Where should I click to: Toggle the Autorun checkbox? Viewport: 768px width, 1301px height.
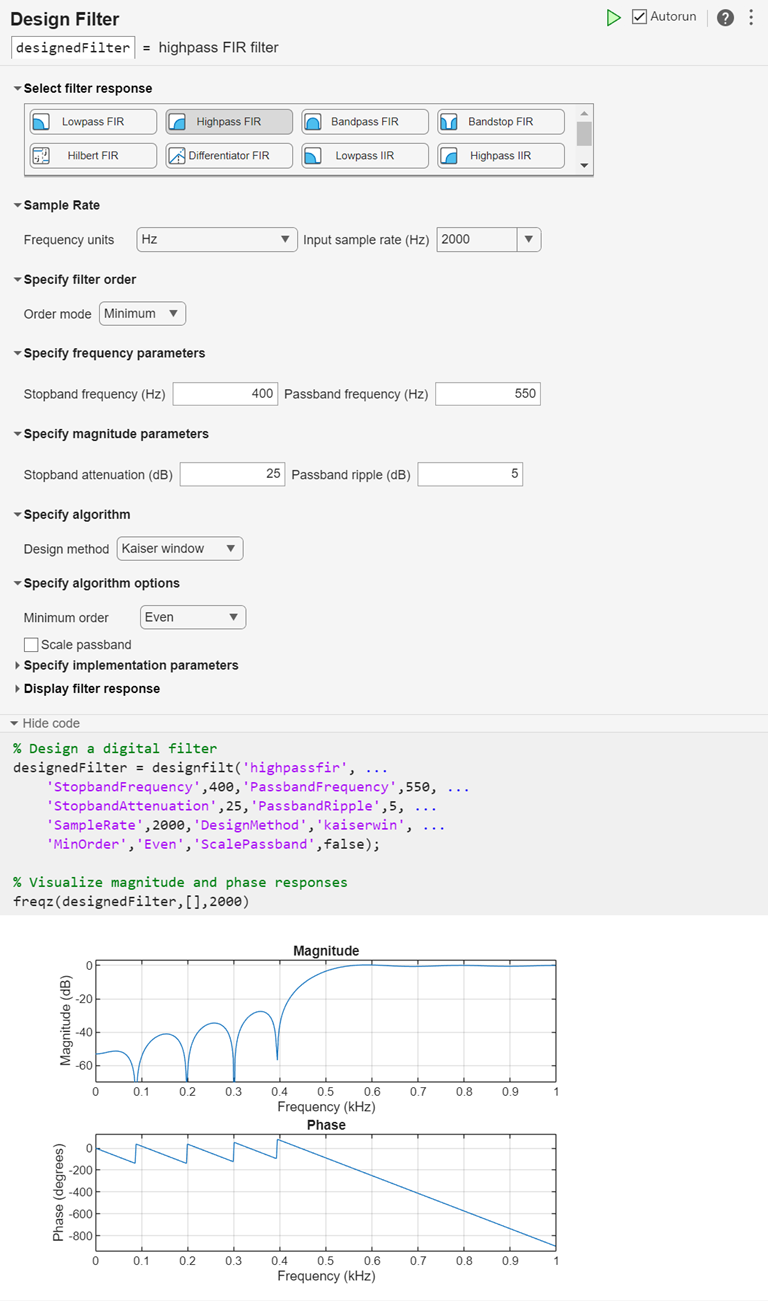637,16
